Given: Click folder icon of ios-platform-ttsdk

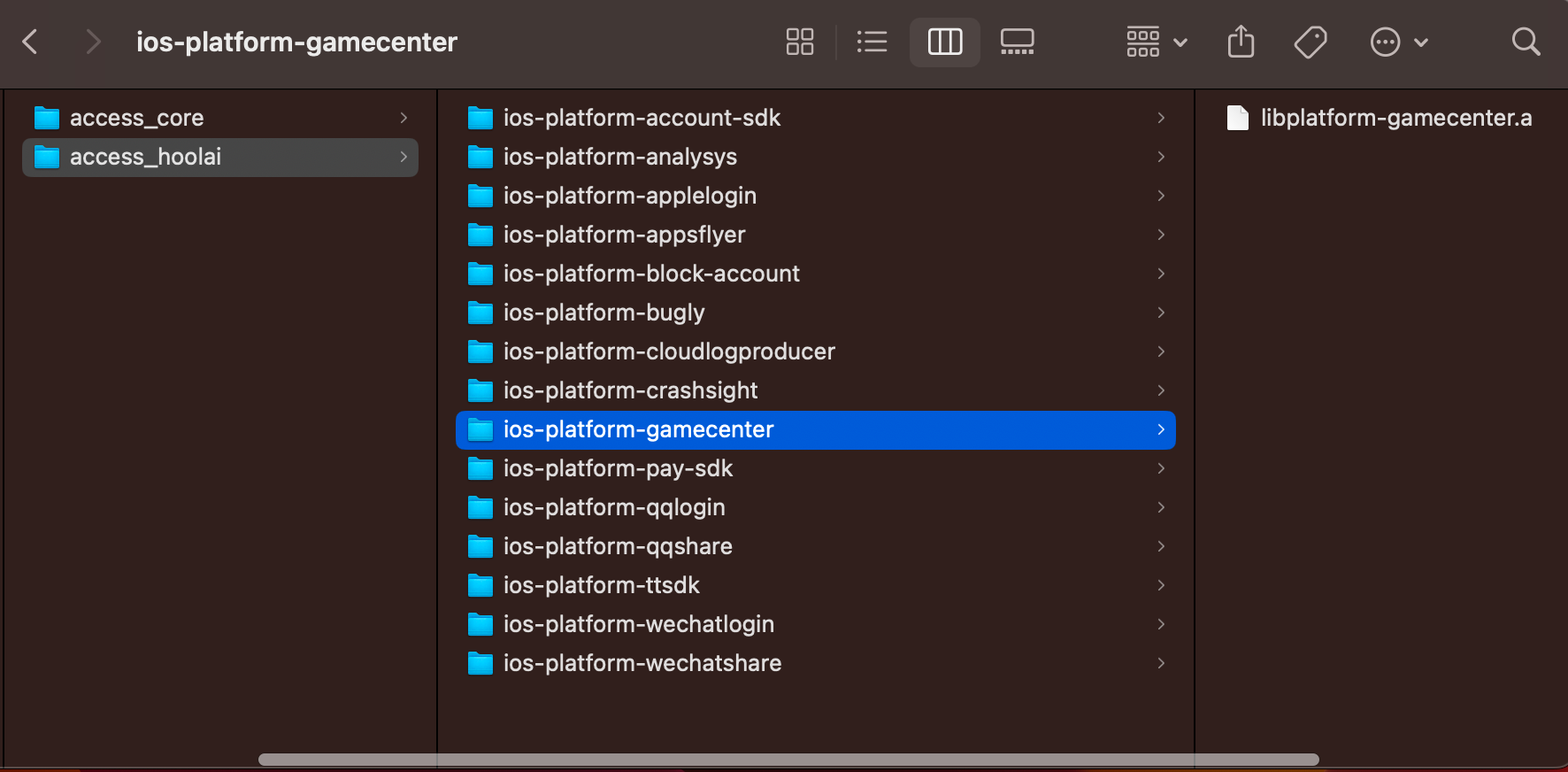Looking at the screenshot, I should tap(480, 585).
